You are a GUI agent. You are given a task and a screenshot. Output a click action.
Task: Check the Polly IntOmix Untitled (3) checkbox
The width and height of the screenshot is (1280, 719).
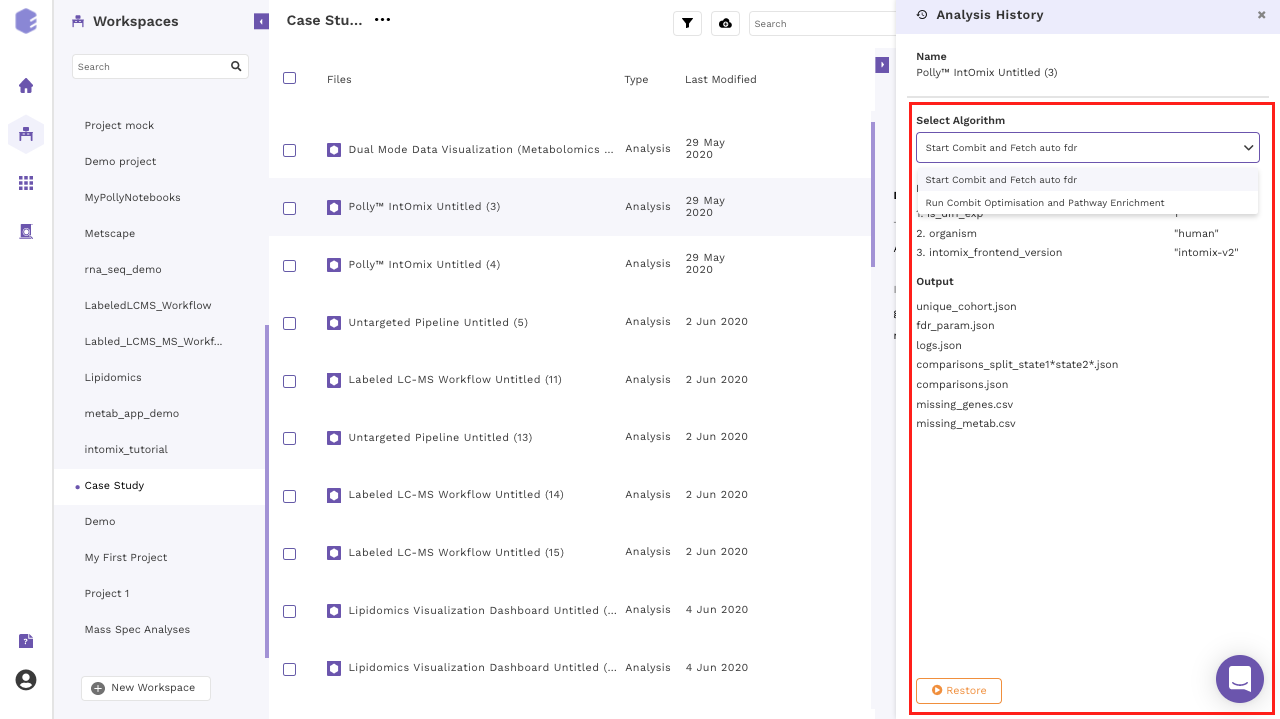(x=289, y=208)
